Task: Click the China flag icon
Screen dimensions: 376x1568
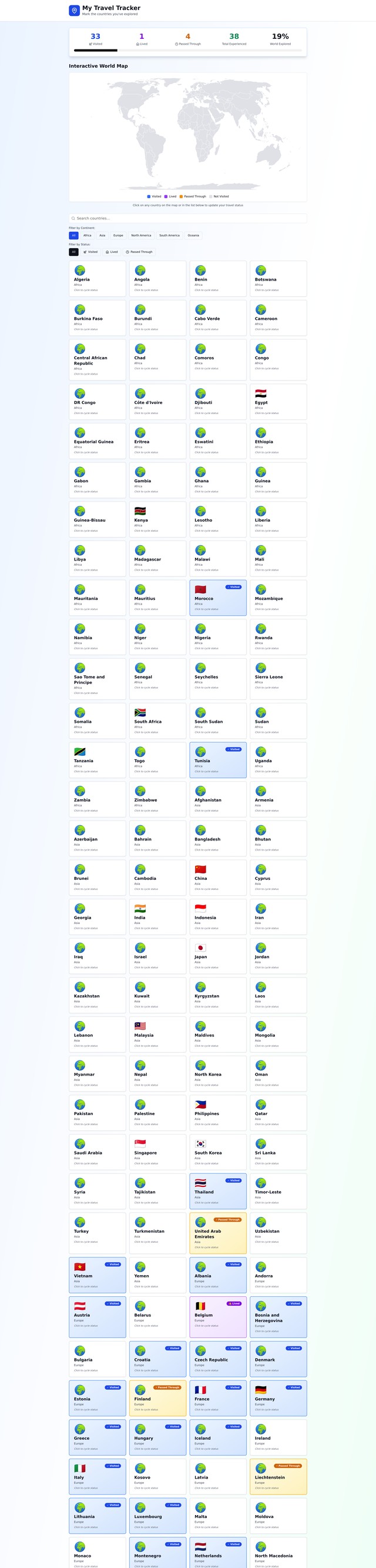Action: point(200,869)
